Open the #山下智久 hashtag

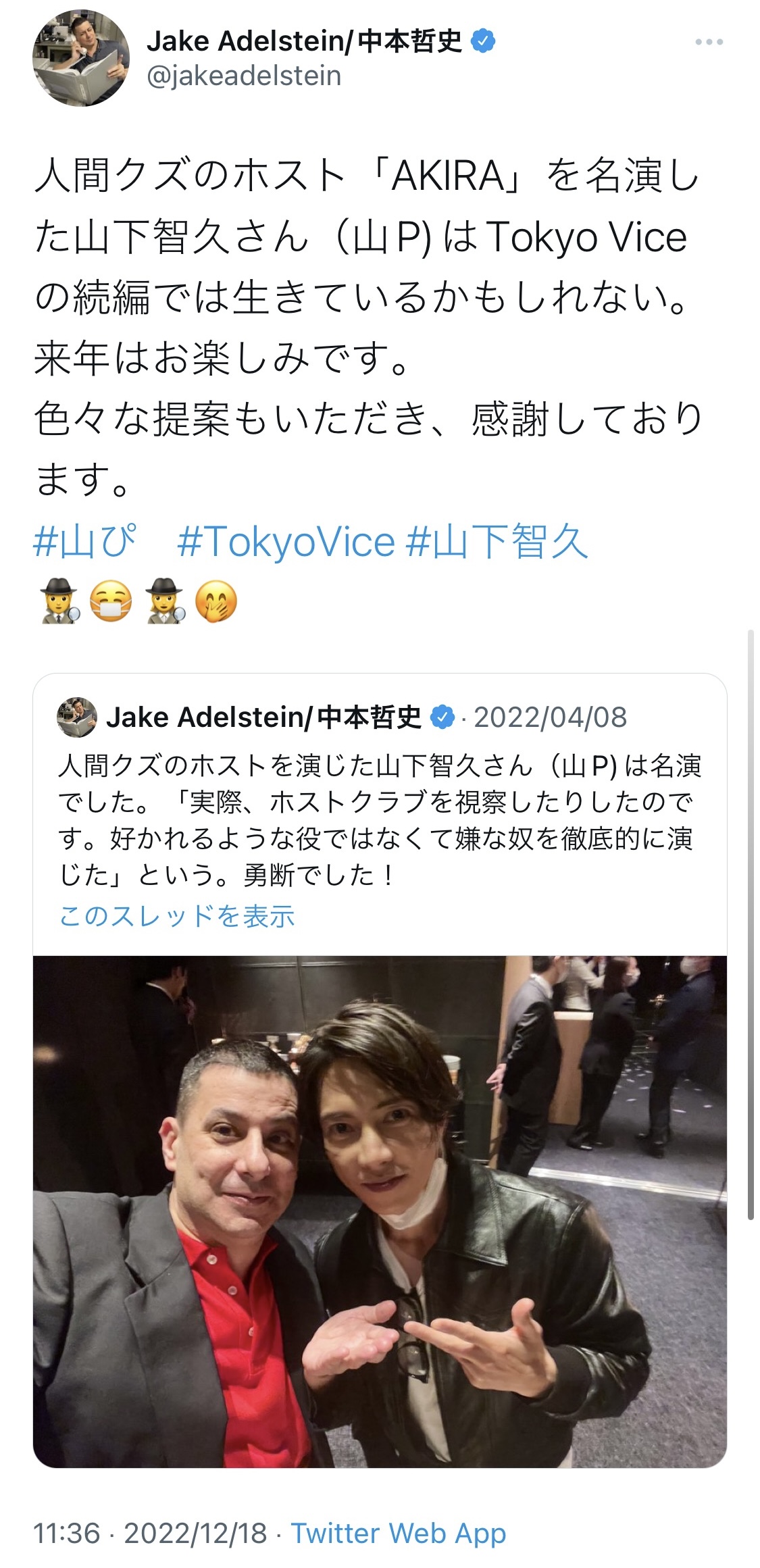(497, 542)
